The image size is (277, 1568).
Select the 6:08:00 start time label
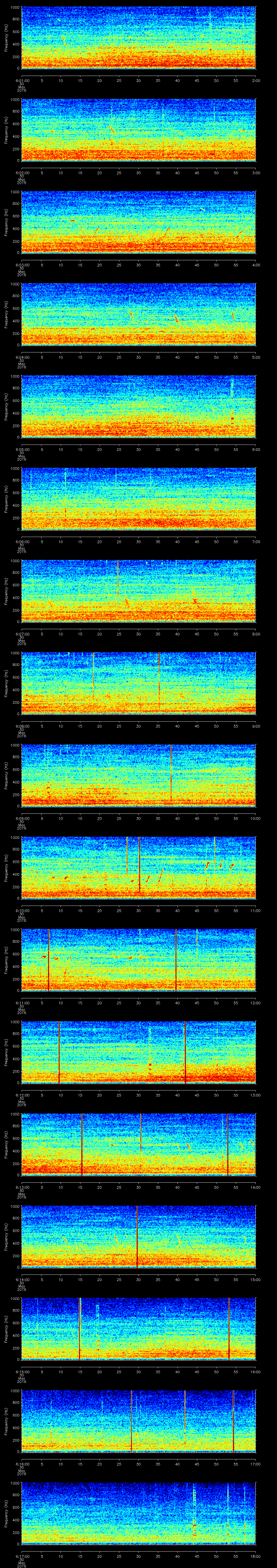(x=22, y=726)
